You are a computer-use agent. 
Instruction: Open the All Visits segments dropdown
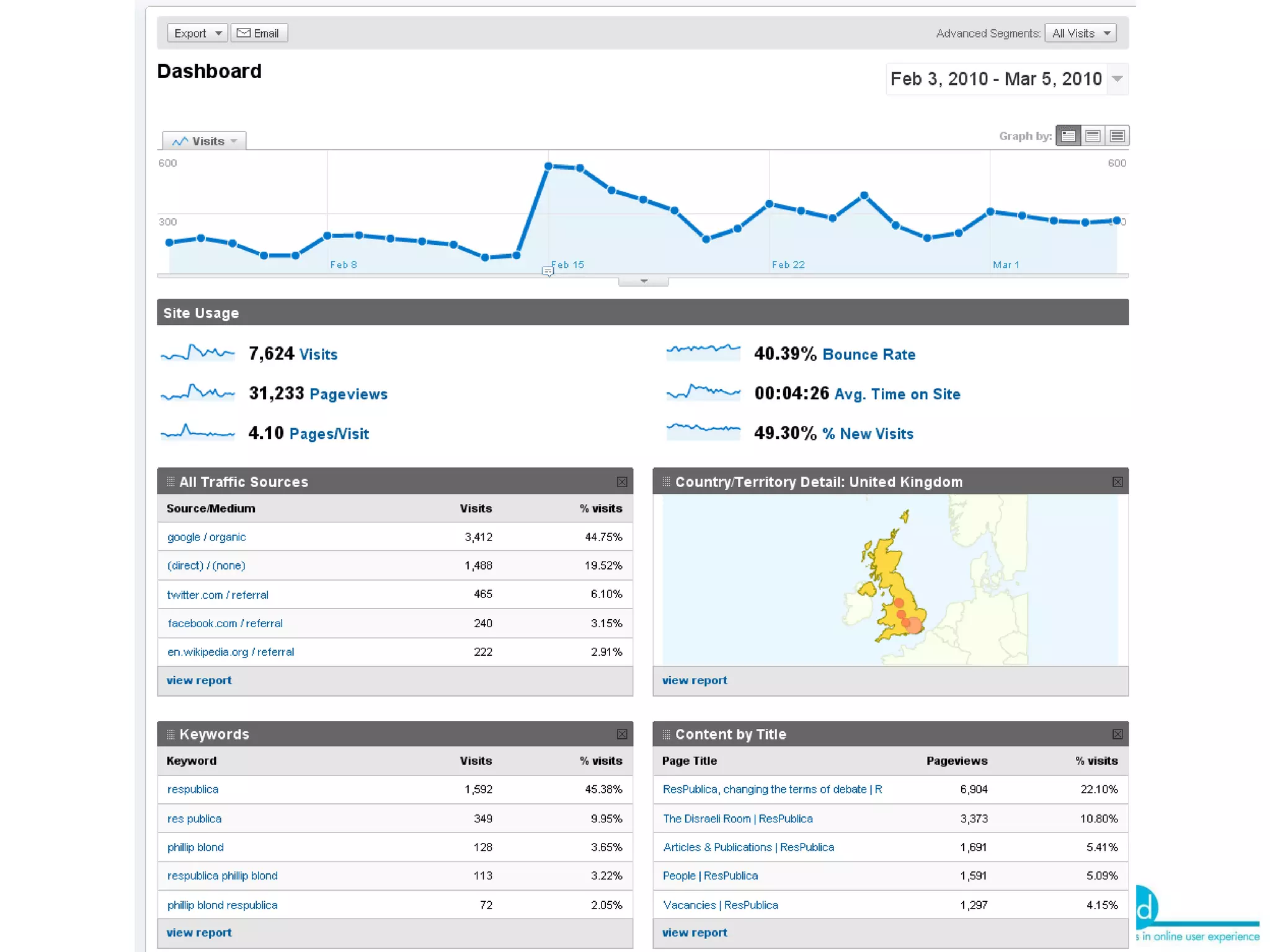(x=1080, y=33)
